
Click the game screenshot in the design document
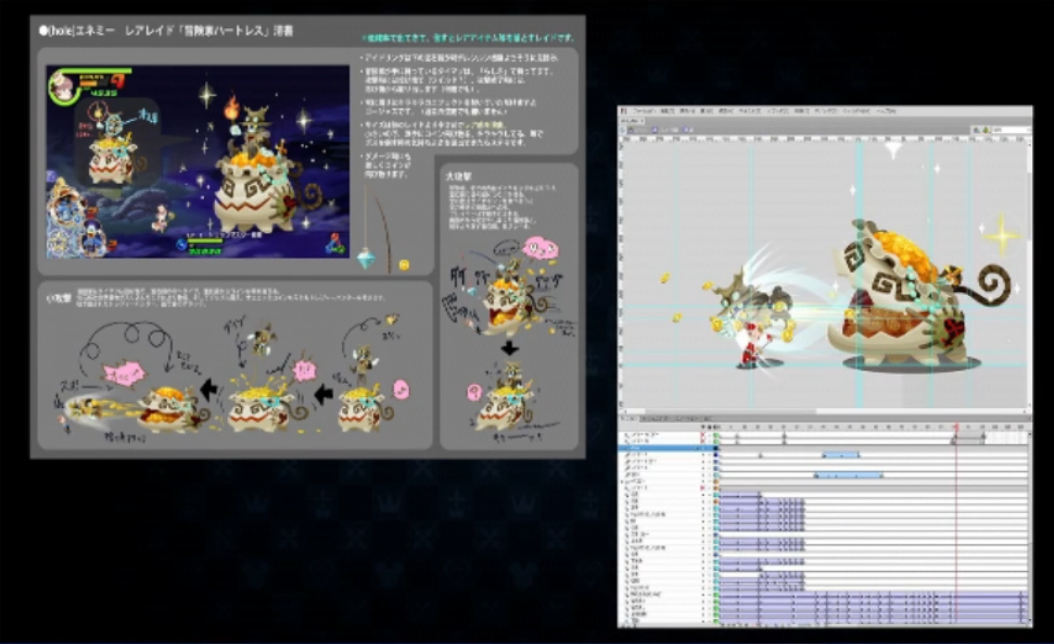pyautogui.click(x=198, y=161)
